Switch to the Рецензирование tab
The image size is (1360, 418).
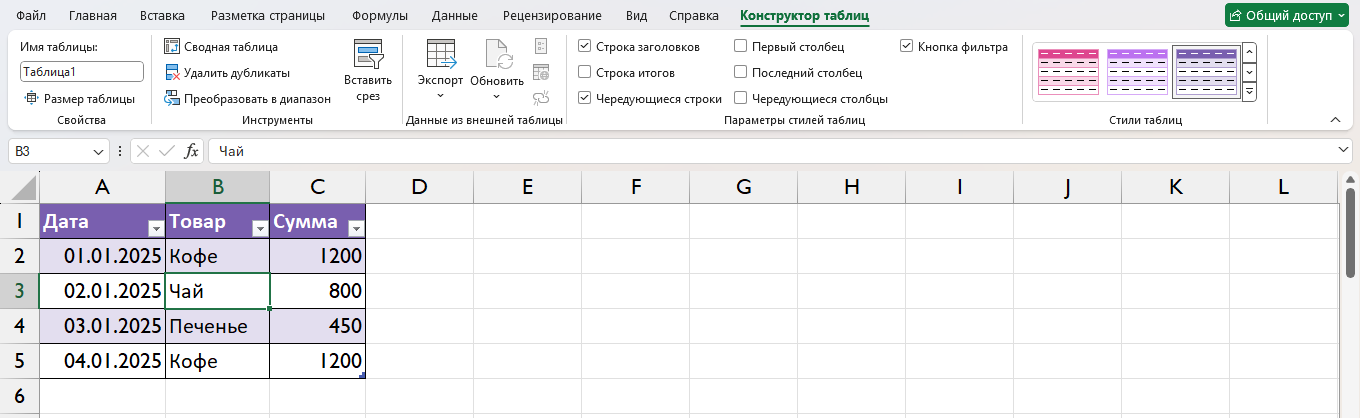pos(552,16)
